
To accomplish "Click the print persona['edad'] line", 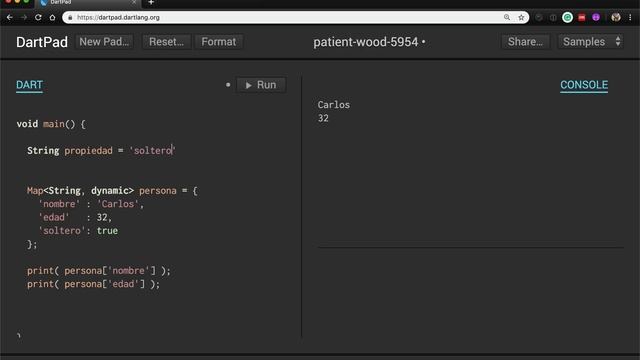I will (x=93, y=284).
